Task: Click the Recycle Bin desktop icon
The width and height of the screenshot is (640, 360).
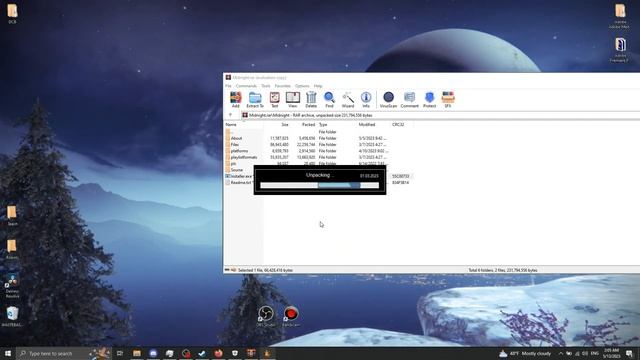Action: 12,316
